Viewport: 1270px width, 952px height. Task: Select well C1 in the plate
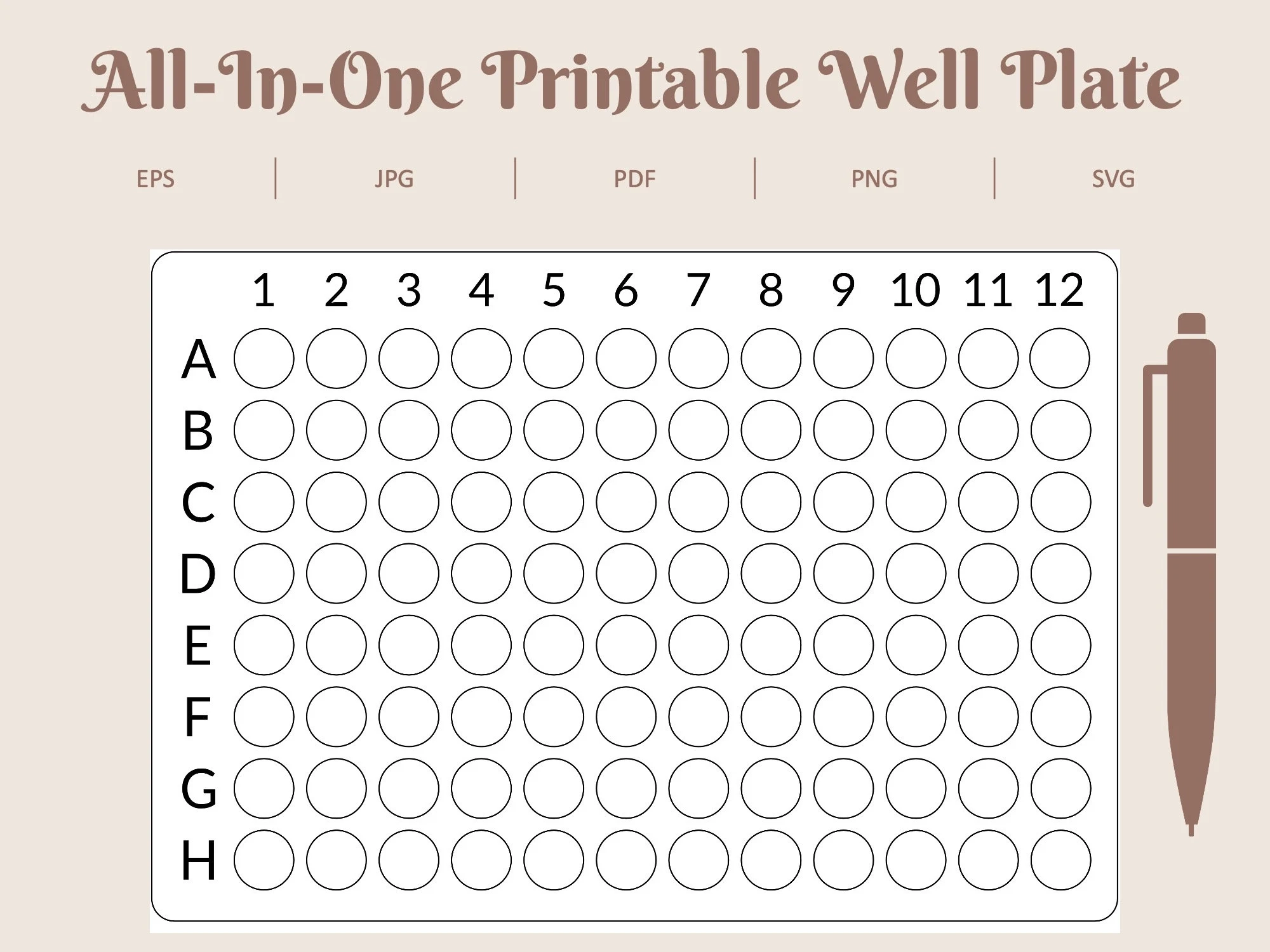pos(264,501)
